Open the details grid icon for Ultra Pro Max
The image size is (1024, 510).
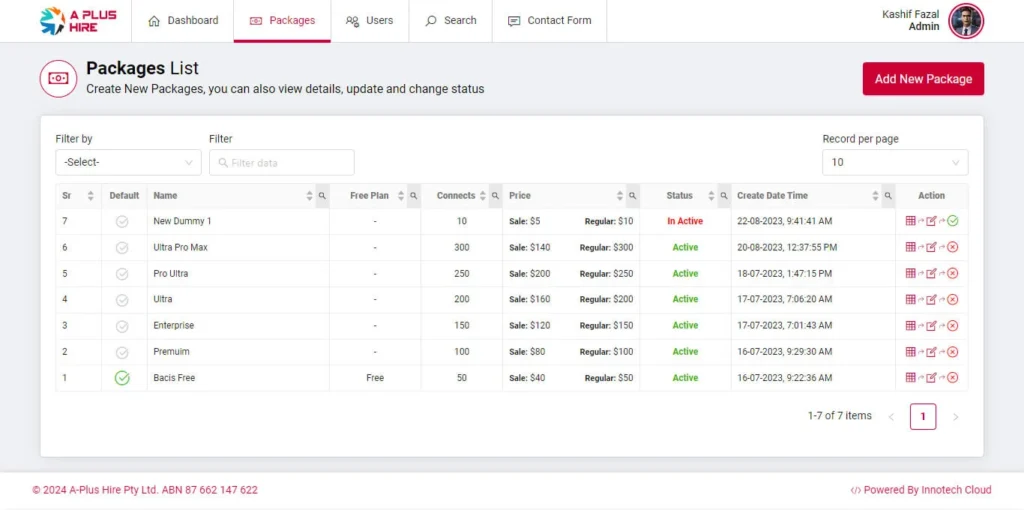pos(910,247)
